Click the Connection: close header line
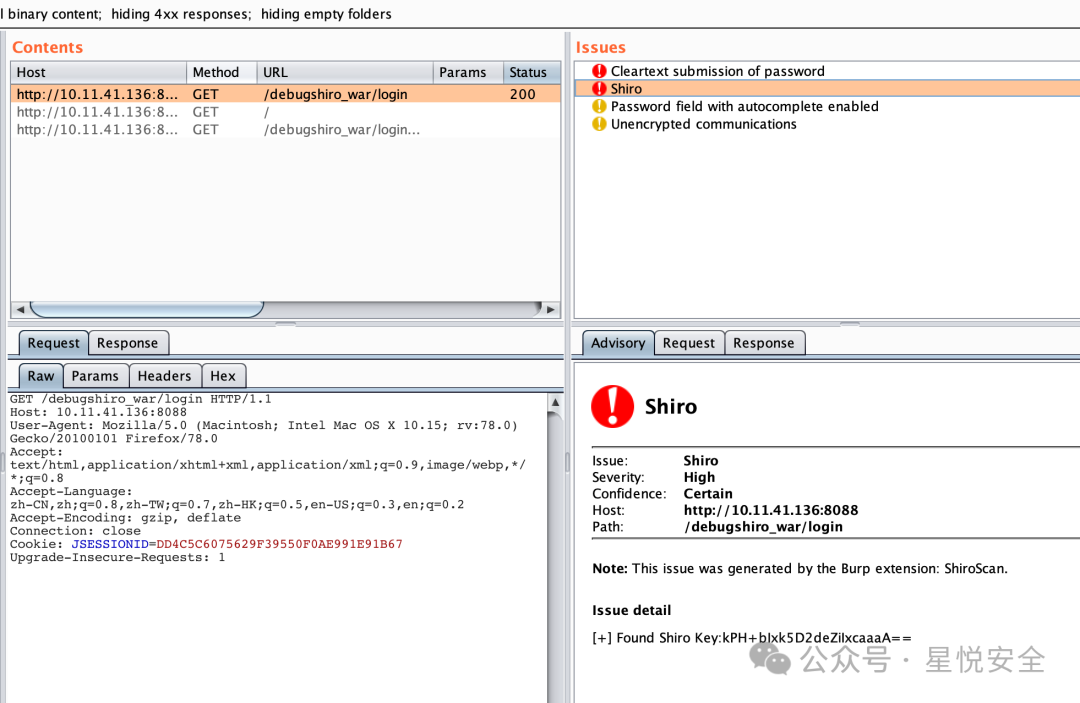Image resolution: width=1080 pixels, height=703 pixels. pyautogui.click(x=75, y=531)
